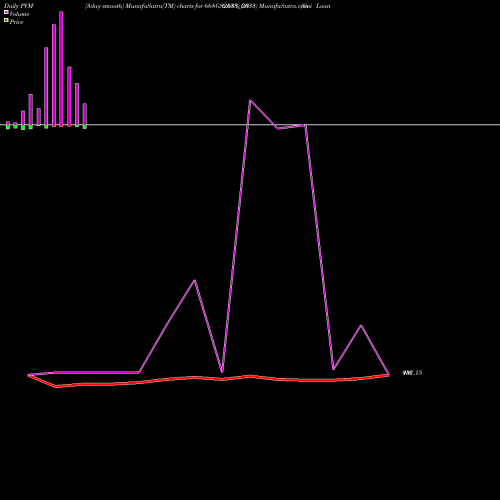Click the highest peak of the magenta line
This screenshot has height=500, width=500.
coord(250,100)
